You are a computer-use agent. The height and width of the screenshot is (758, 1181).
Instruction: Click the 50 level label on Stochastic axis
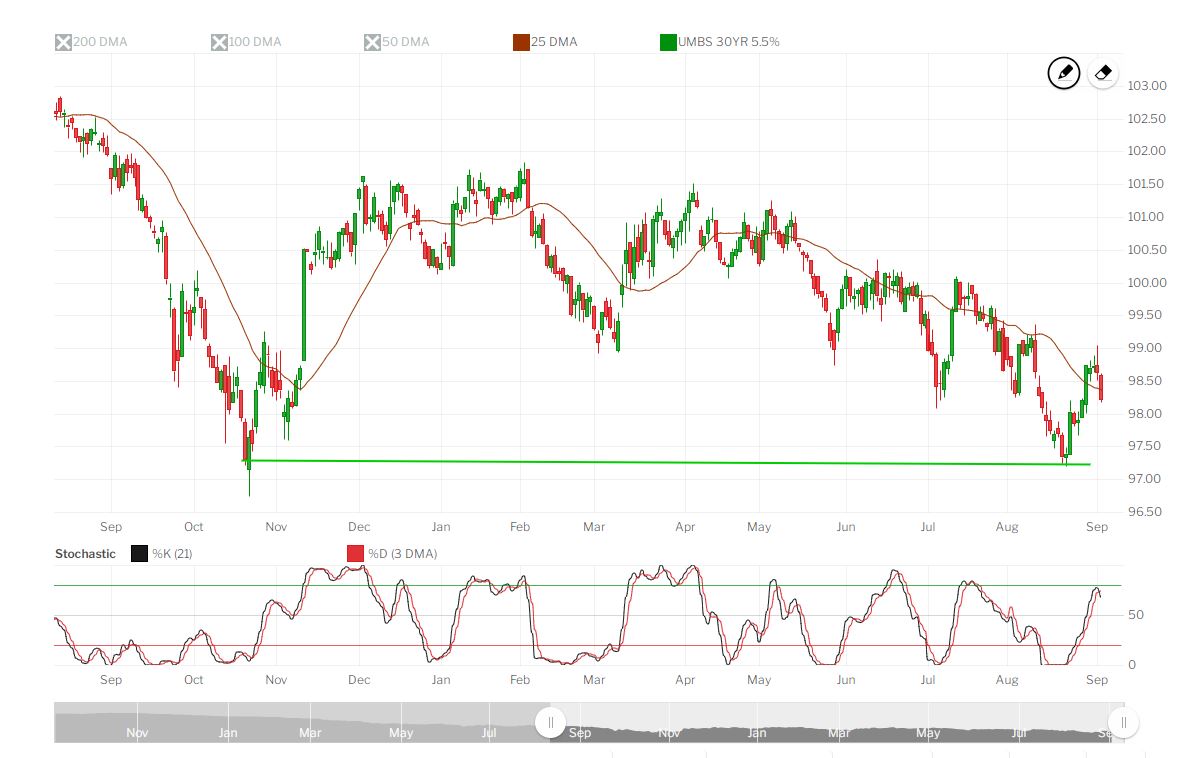tap(1136, 615)
